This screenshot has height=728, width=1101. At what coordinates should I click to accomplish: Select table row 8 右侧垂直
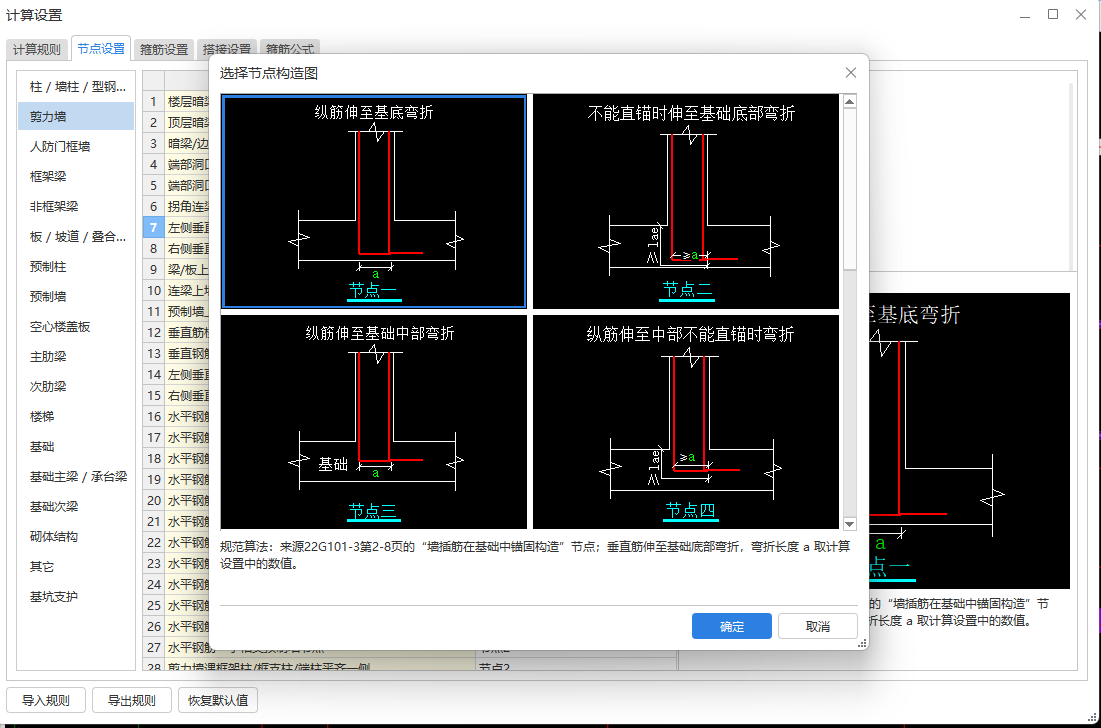click(x=176, y=249)
